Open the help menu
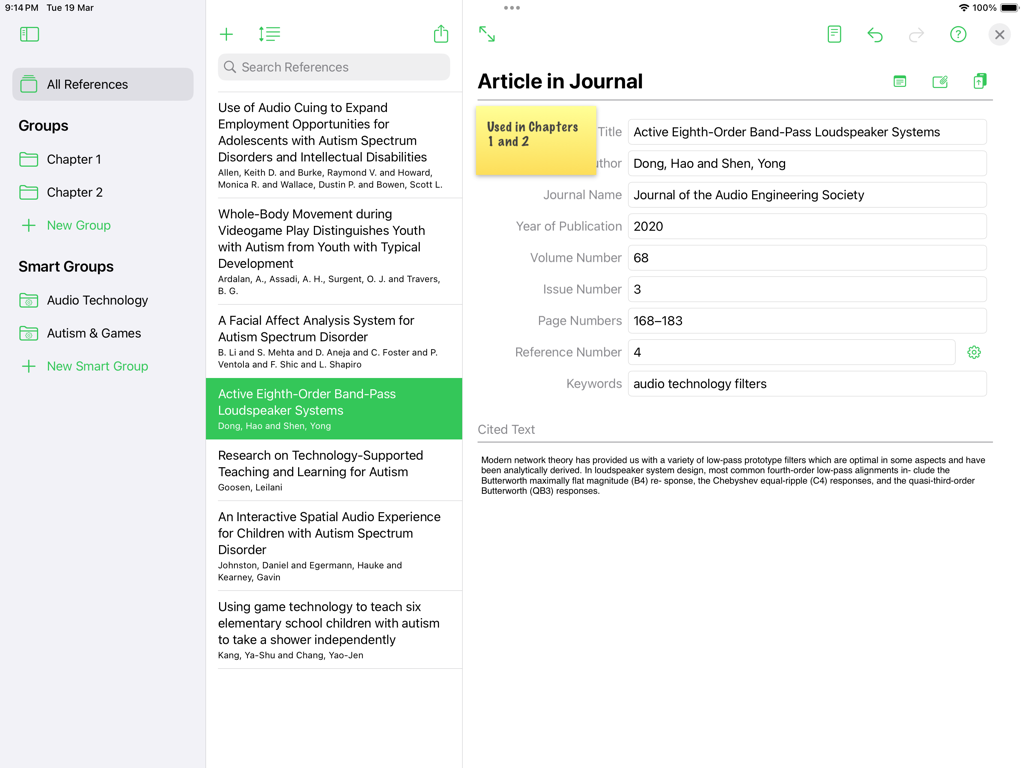The image size is (1024, 768). pos(957,34)
